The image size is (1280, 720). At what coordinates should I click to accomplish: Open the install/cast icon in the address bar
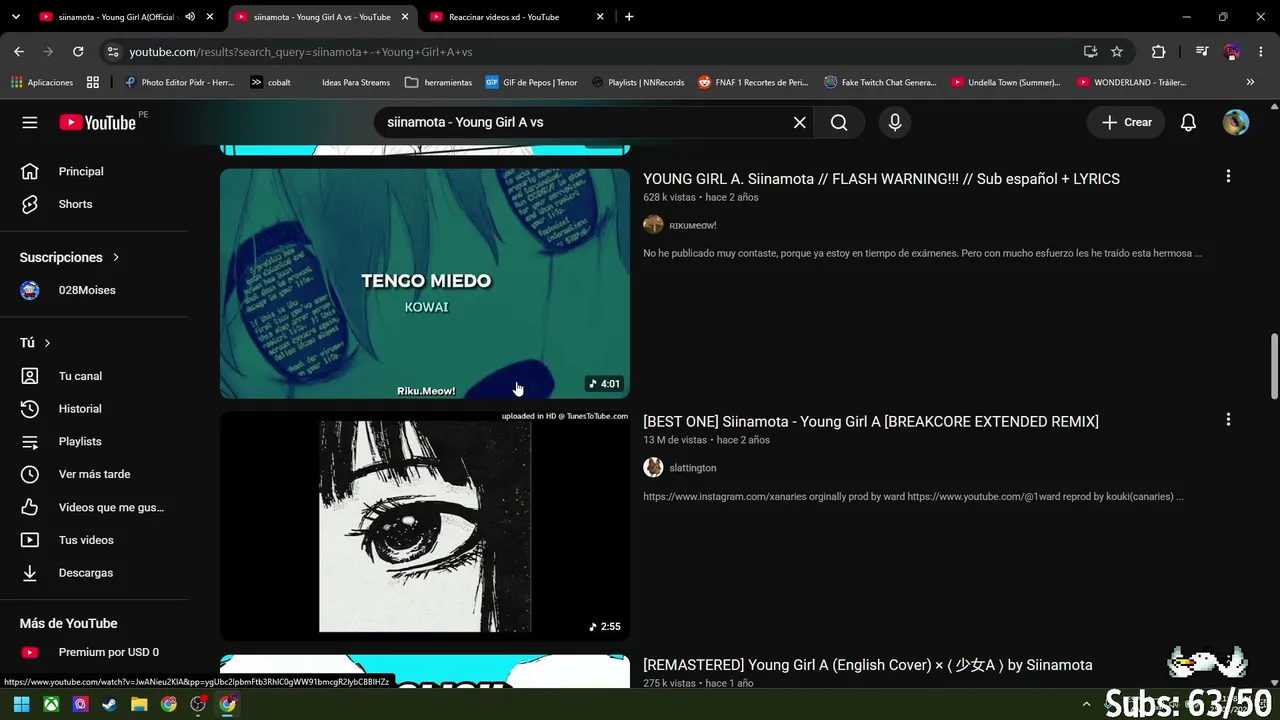pos(1090,52)
